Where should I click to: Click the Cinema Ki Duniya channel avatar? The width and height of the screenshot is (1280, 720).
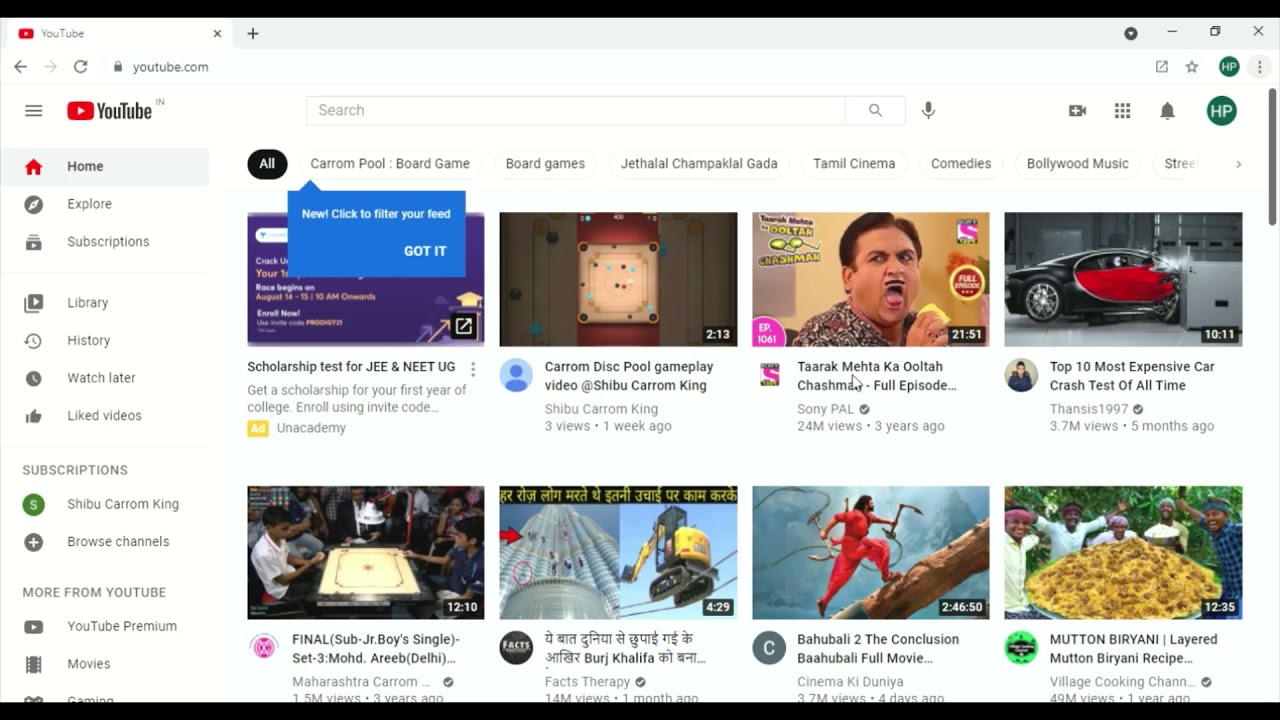[x=769, y=648]
